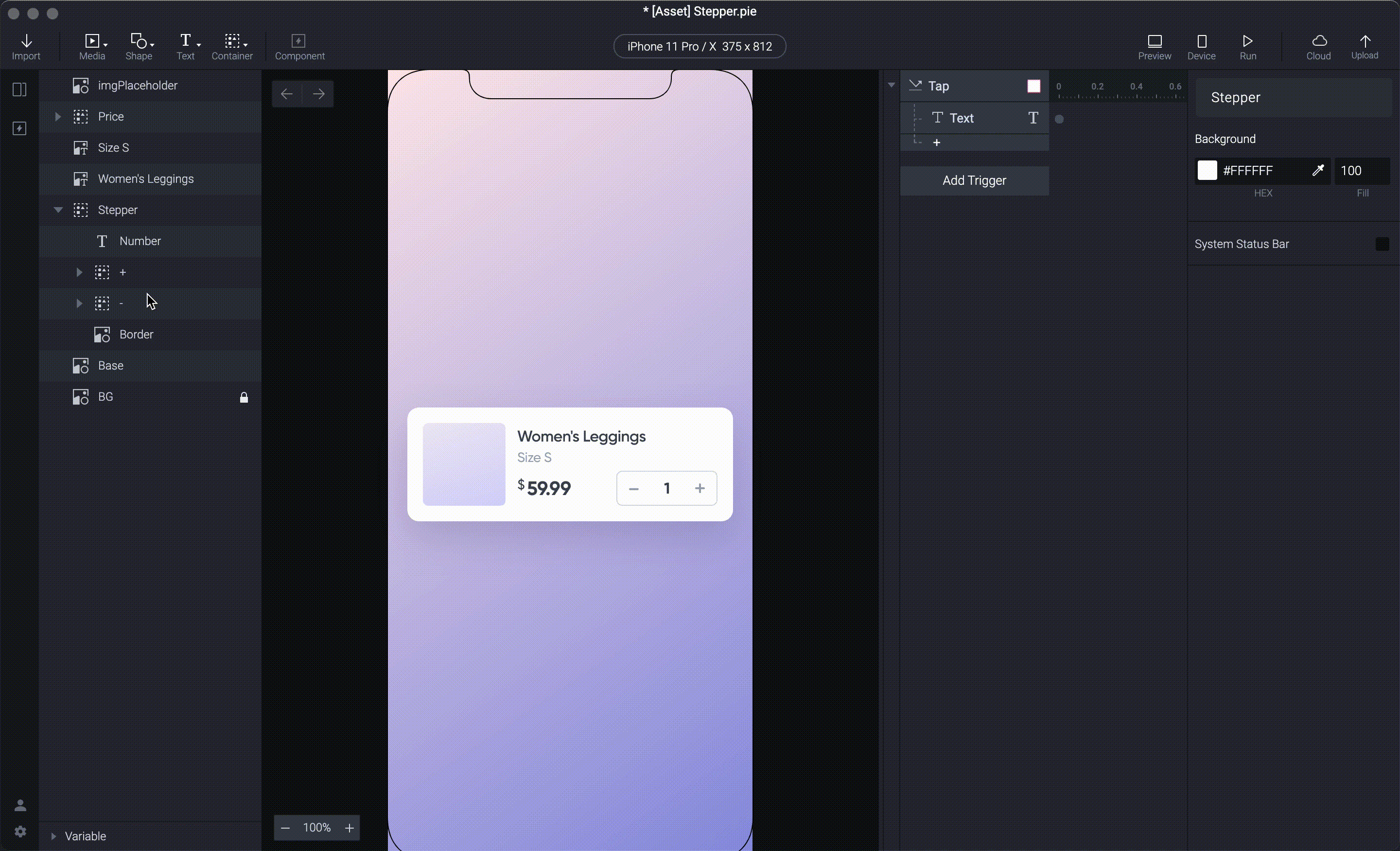The height and width of the screenshot is (851, 1400).
Task: Click Add Trigger button
Action: 974,180
